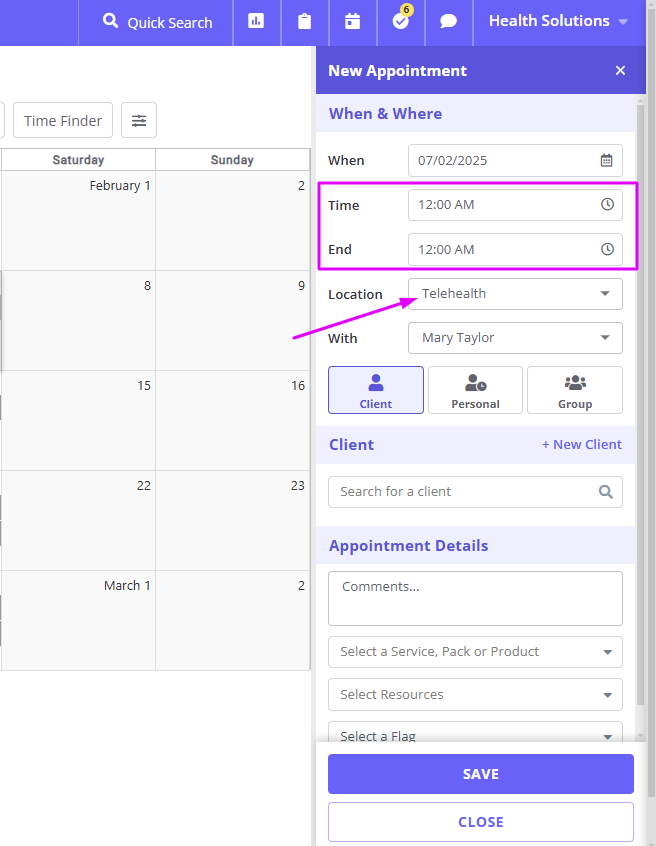The height and width of the screenshot is (846, 656).
Task: Expand Select a Service, Pack or Product
Action: click(475, 652)
